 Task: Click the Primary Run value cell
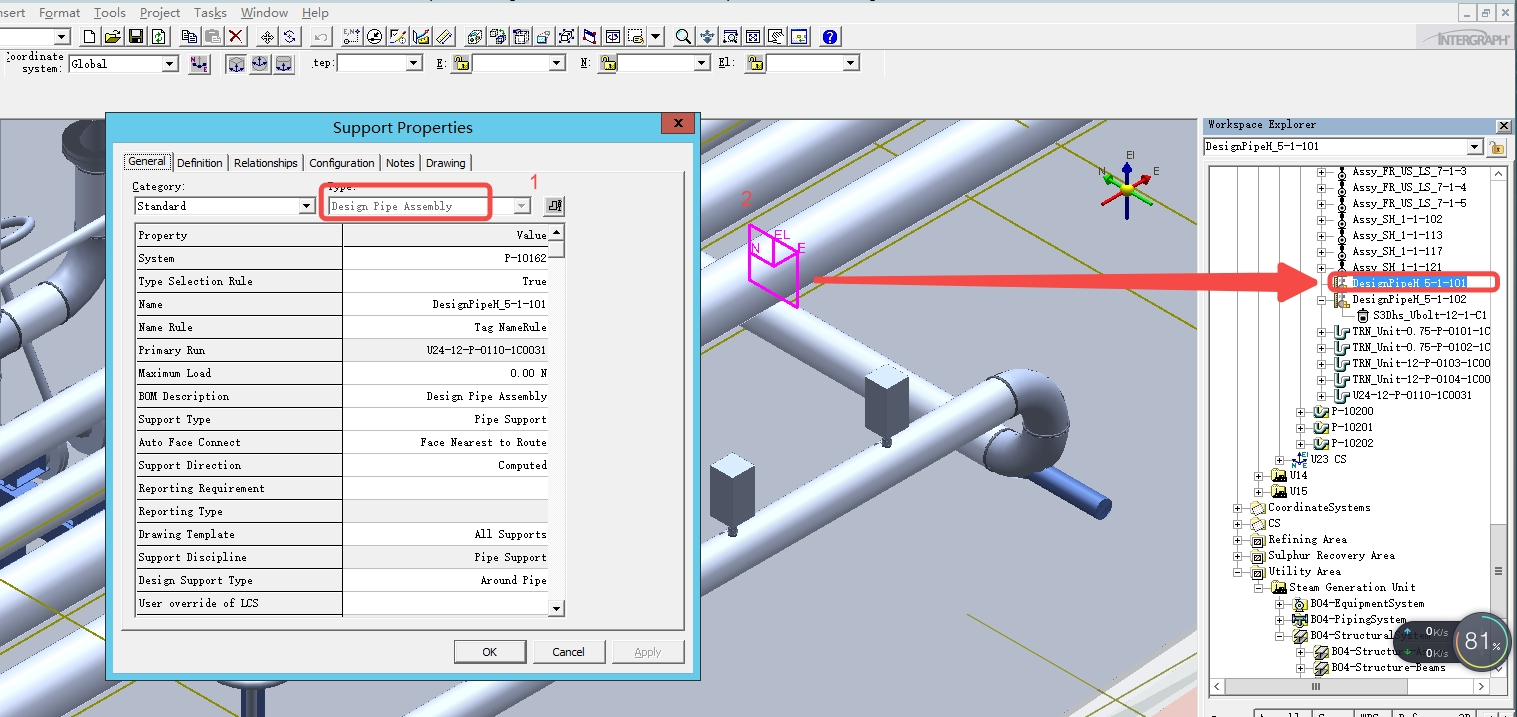tap(446, 350)
